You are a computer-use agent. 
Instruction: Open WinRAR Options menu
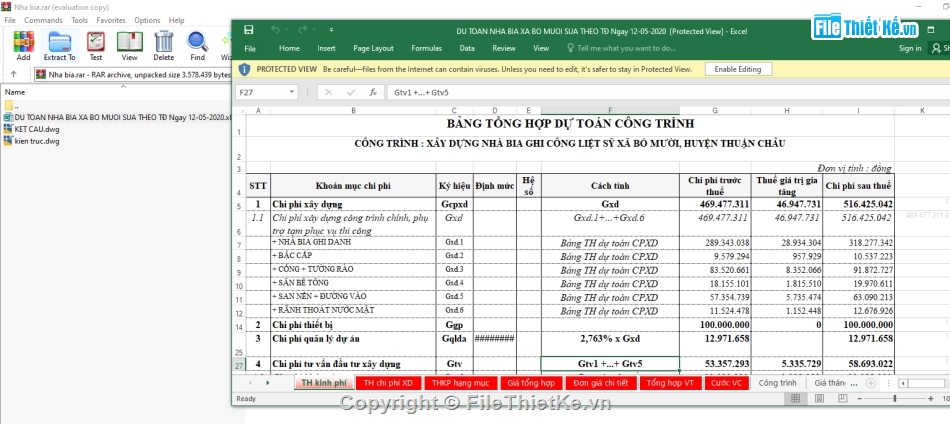[147, 20]
